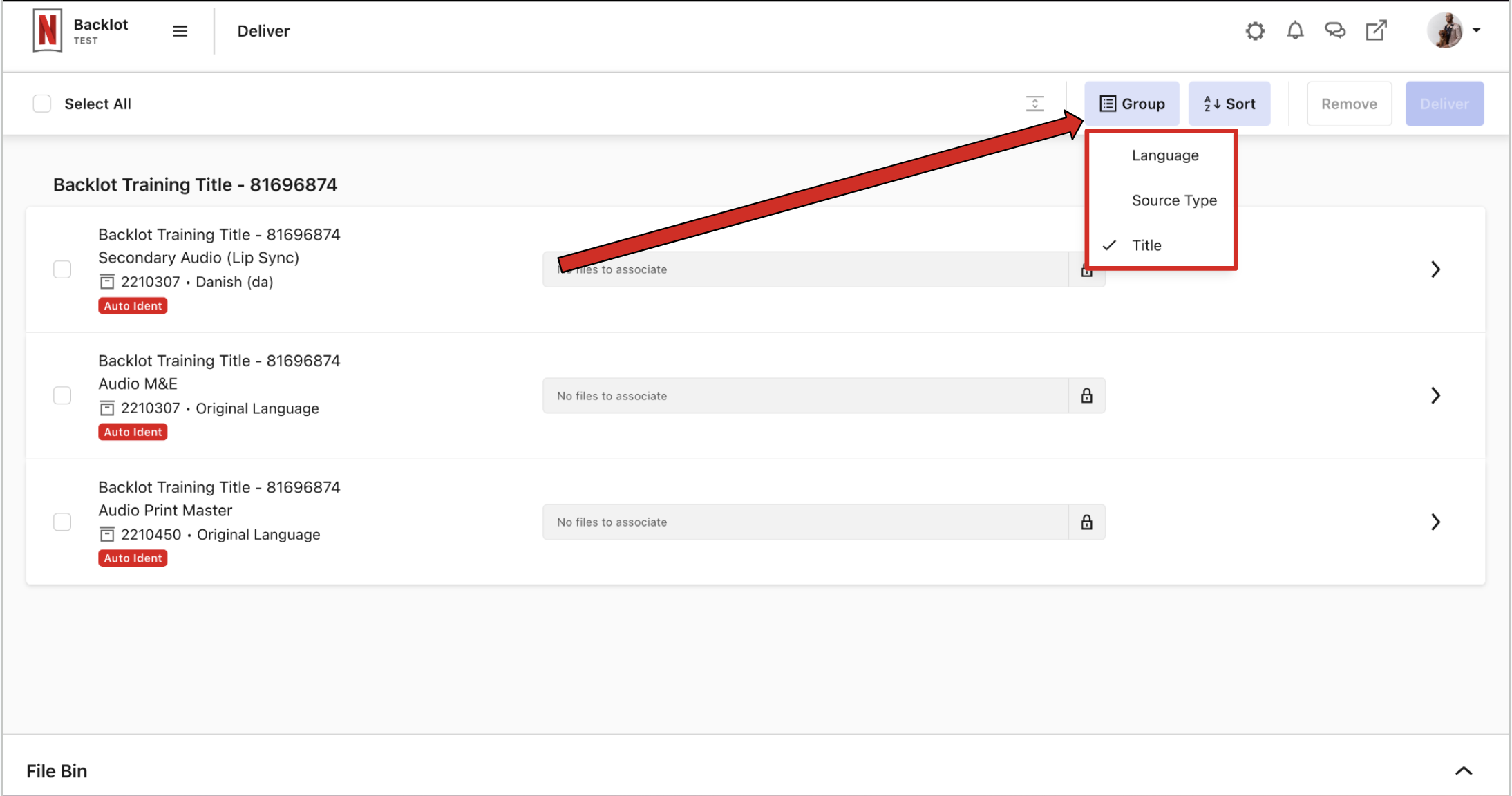Select Source Type grouping option from menu
The width and height of the screenshot is (1512, 796).
click(1174, 200)
